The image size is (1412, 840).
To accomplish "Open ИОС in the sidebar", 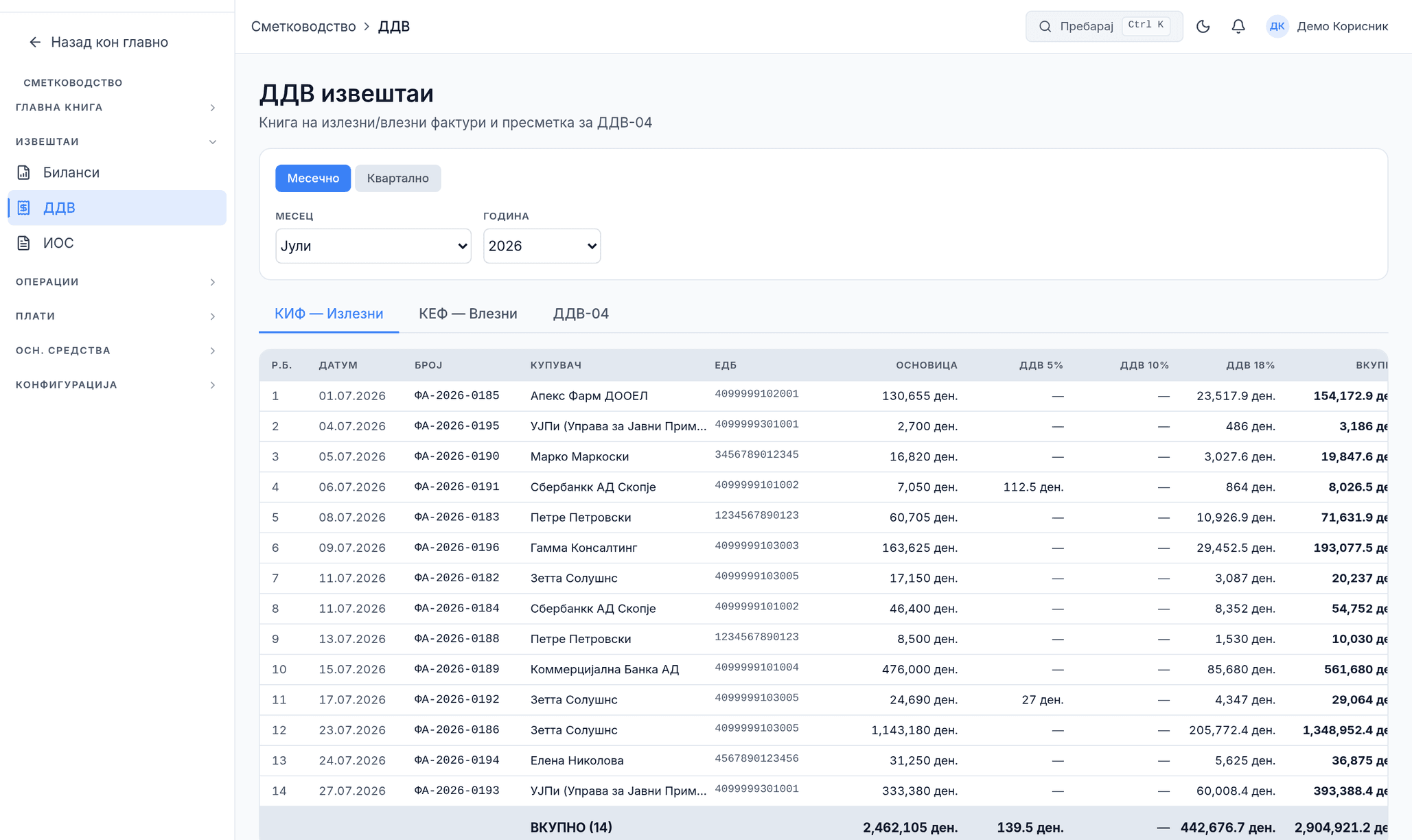I will (117, 243).
